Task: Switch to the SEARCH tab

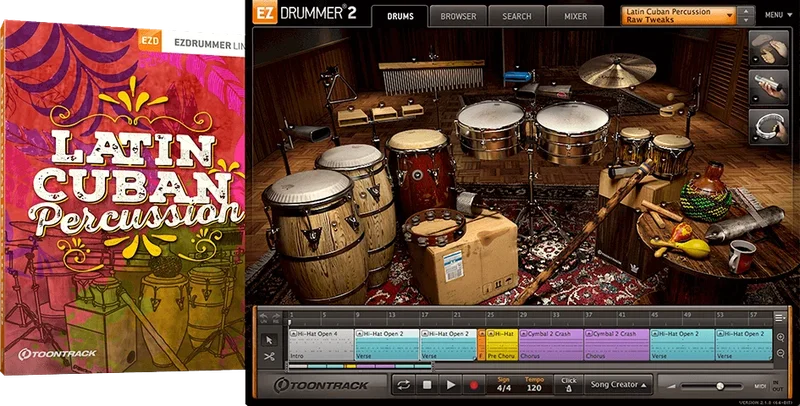Action: 517,16
